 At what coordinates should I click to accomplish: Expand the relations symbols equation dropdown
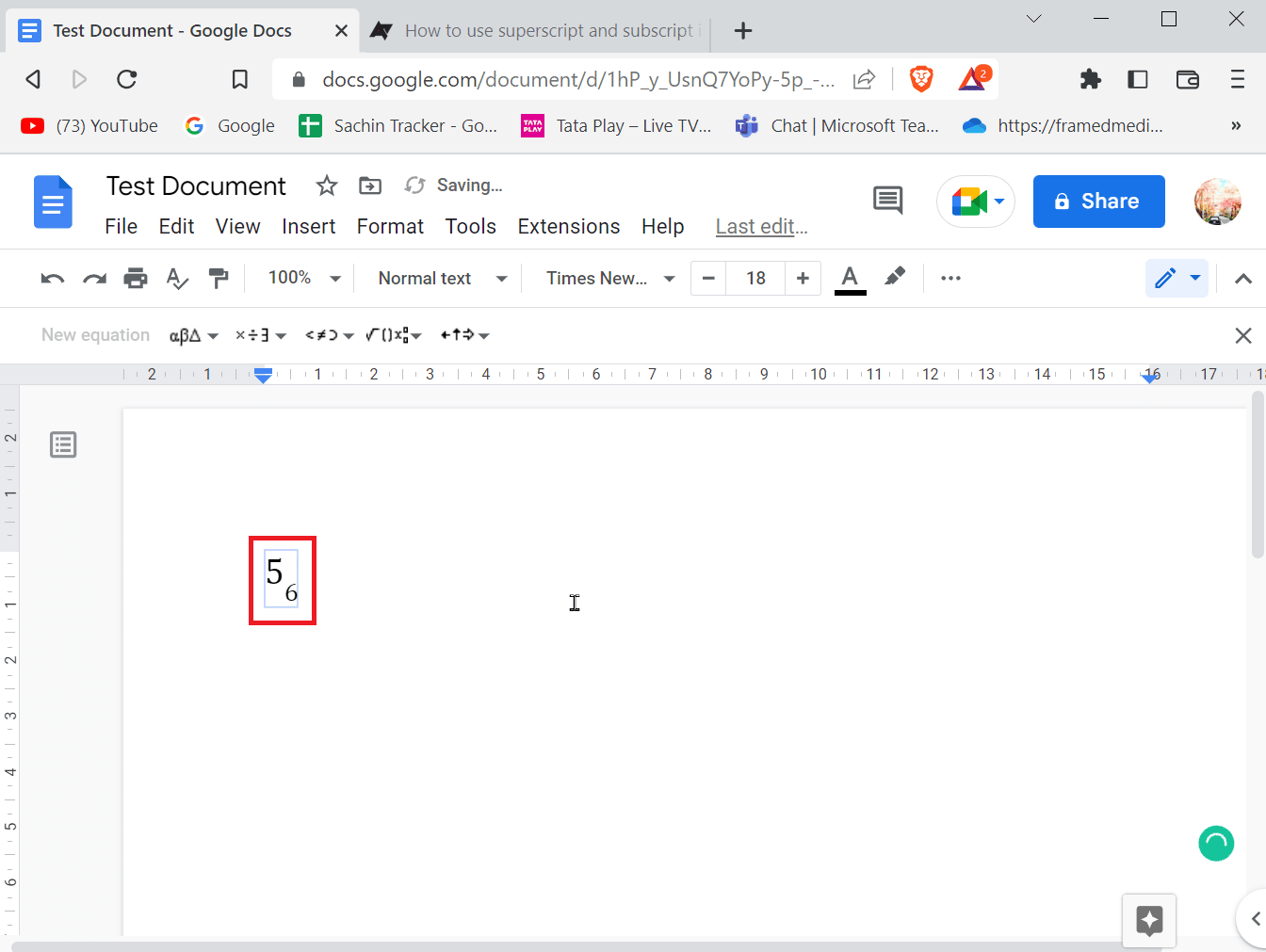[x=330, y=335]
